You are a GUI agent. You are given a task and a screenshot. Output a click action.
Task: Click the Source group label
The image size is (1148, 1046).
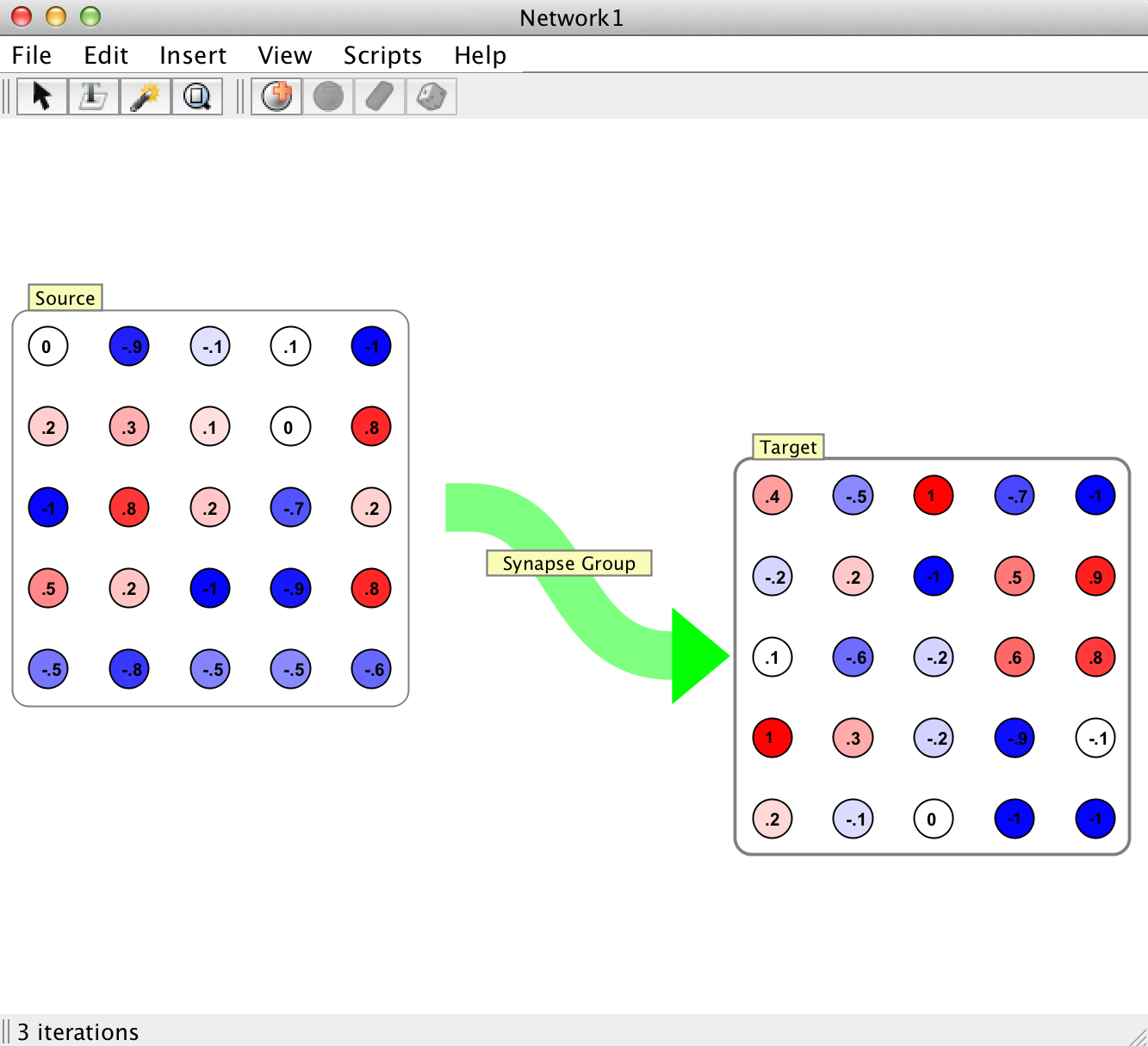[65, 298]
